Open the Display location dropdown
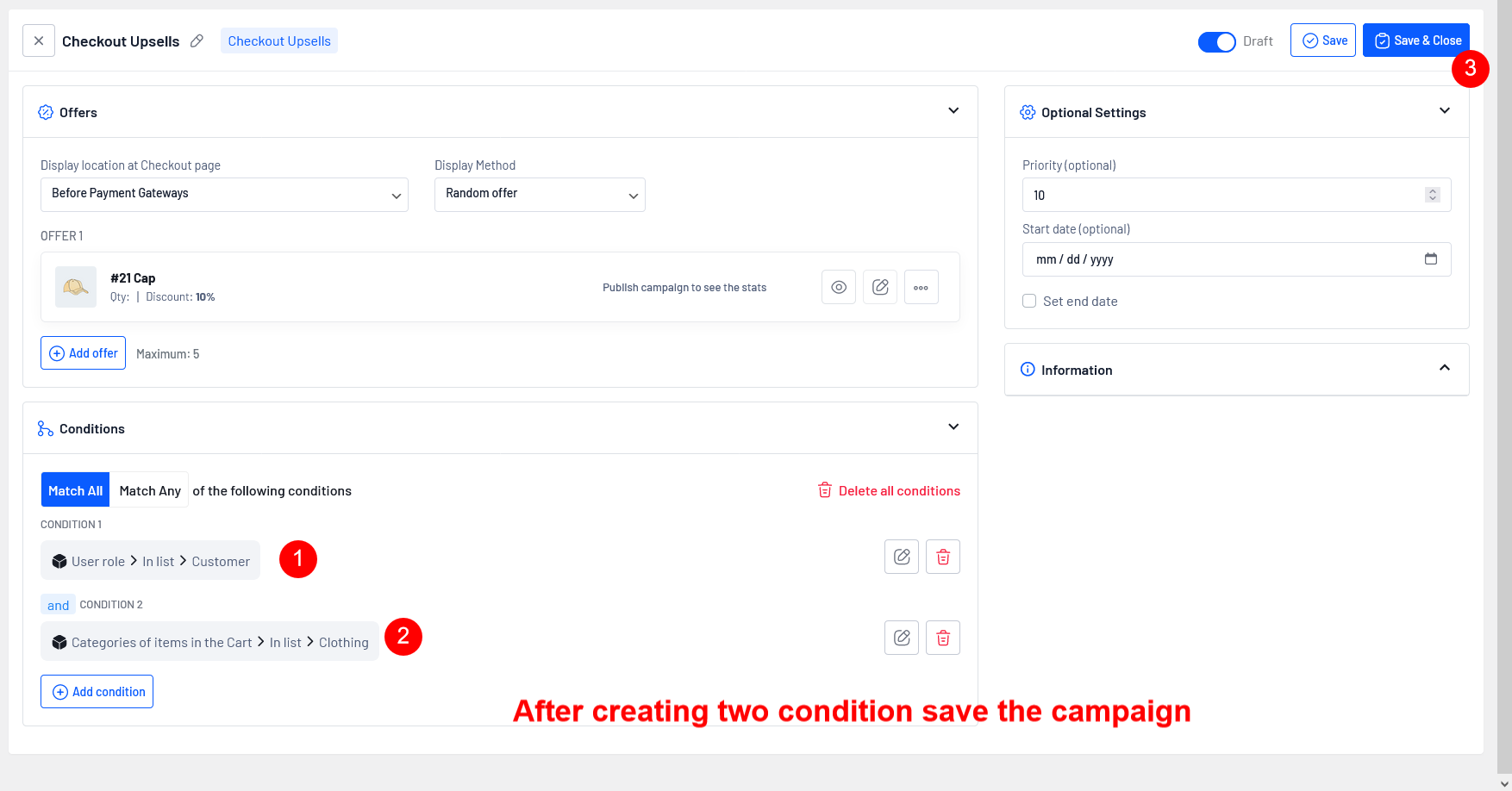1512x791 pixels. tap(224, 195)
